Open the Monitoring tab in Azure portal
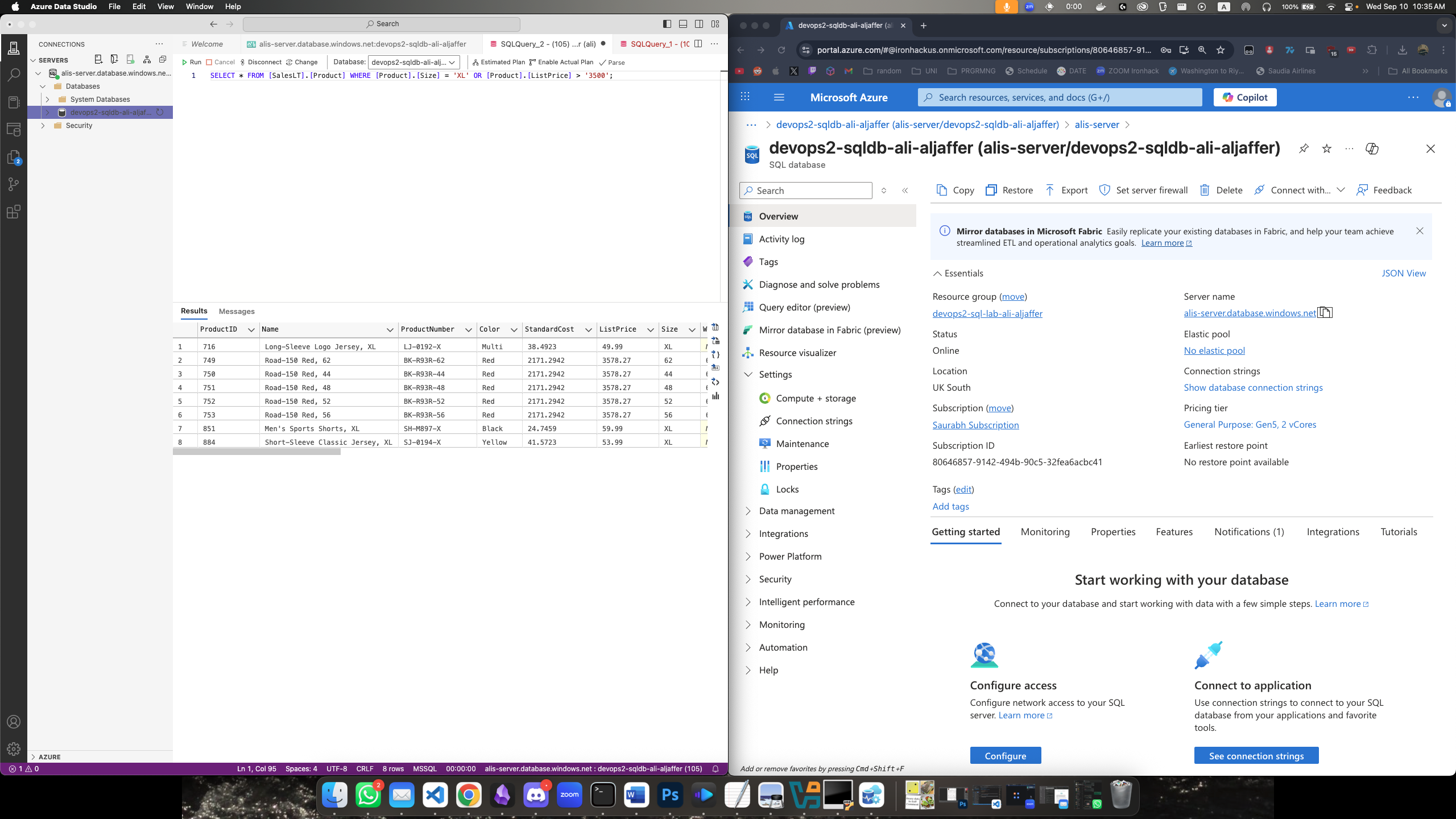 tap(1045, 532)
